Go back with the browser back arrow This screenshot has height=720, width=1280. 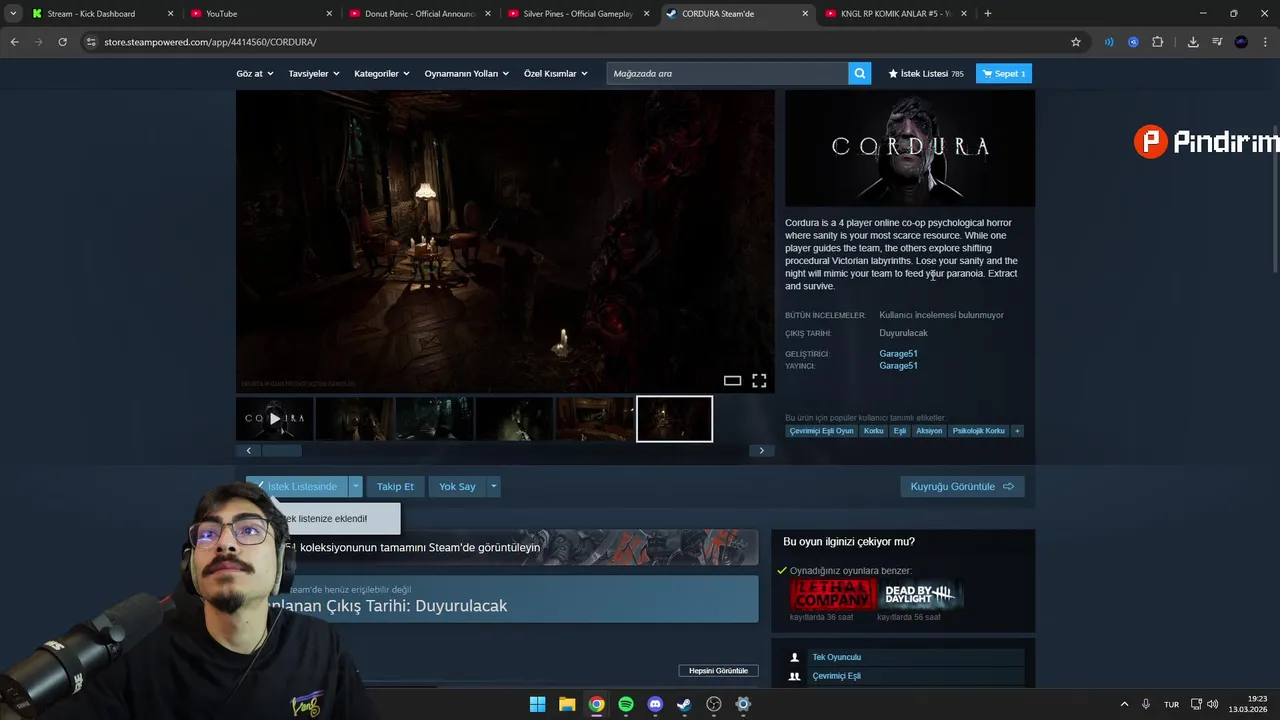pos(14,42)
